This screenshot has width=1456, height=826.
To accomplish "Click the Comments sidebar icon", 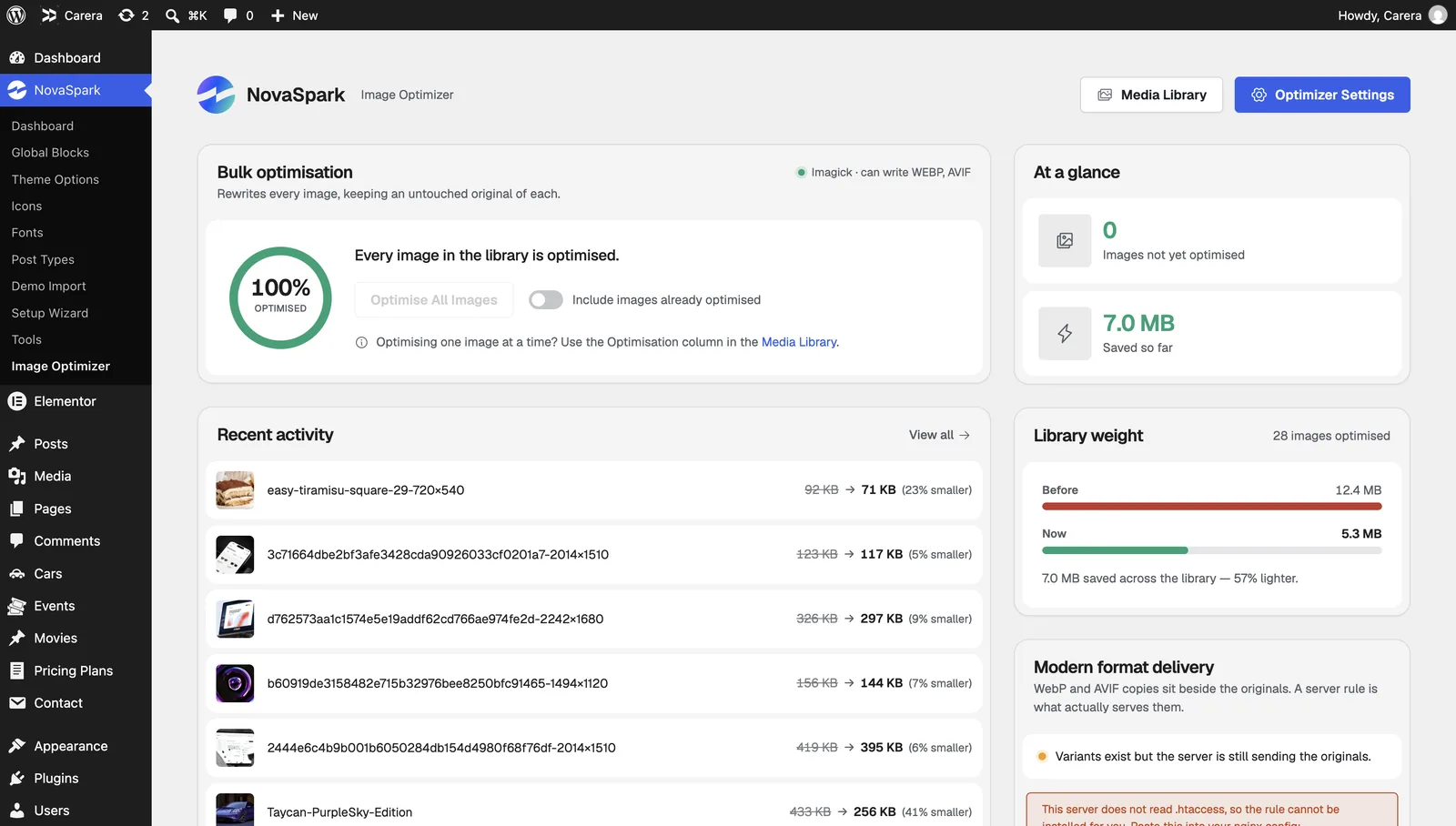I will 17,540.
